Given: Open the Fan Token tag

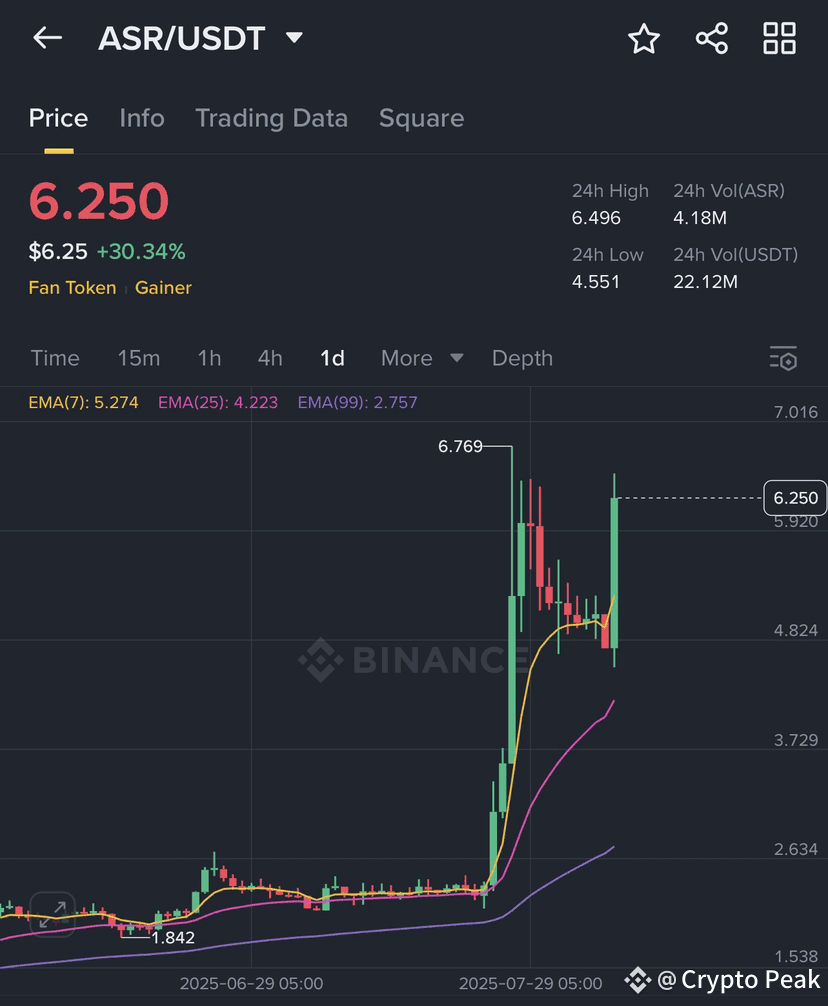Looking at the screenshot, I should click(72, 287).
